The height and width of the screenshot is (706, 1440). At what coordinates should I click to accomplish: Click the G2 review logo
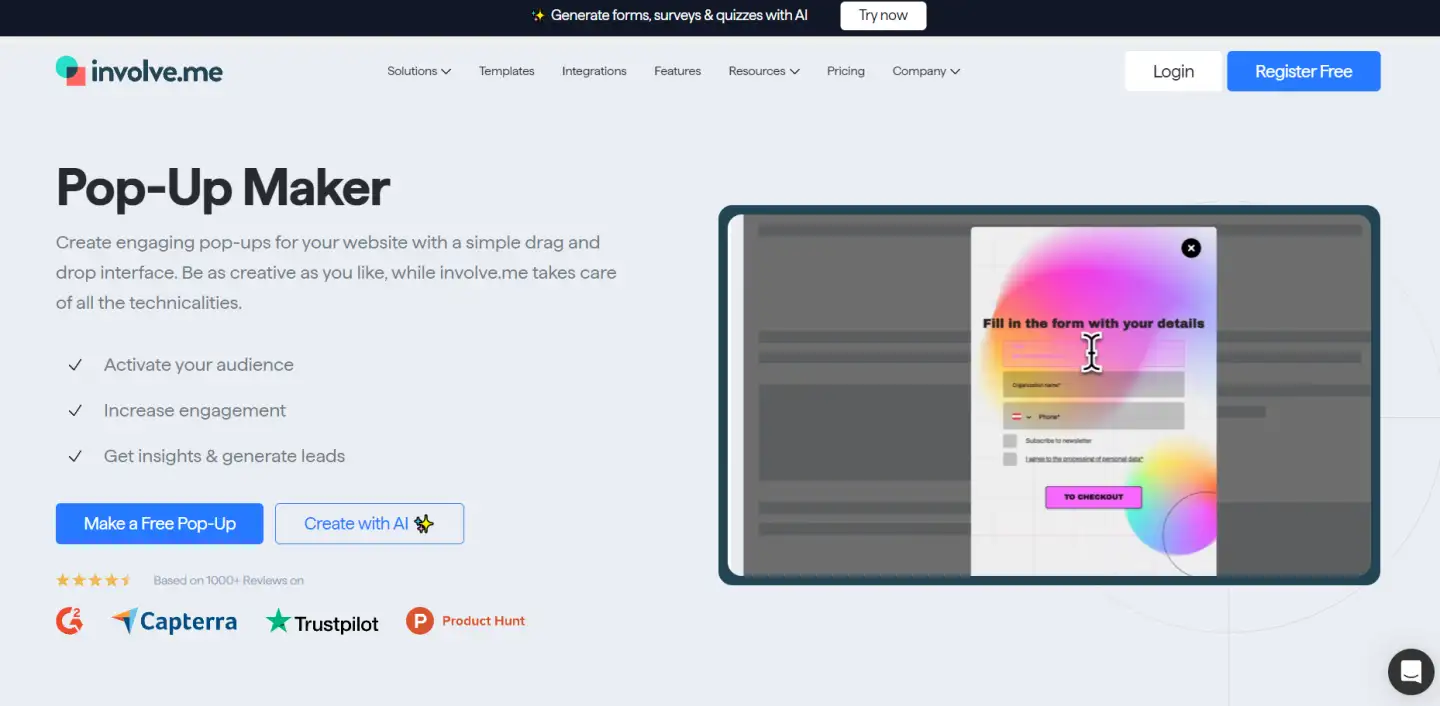coord(69,621)
